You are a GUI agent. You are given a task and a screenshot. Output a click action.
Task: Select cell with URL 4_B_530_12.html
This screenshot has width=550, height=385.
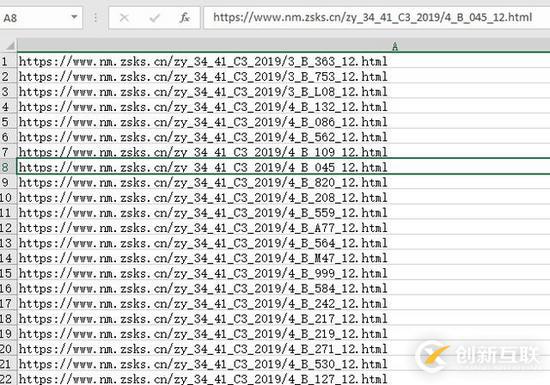click(283, 364)
